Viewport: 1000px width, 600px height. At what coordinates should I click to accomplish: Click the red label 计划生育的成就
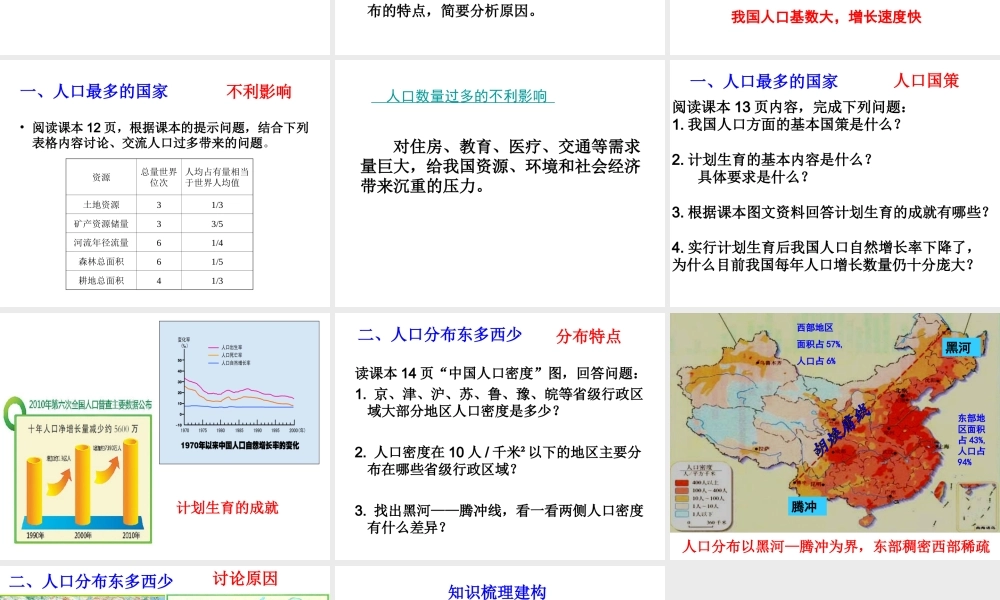227,508
